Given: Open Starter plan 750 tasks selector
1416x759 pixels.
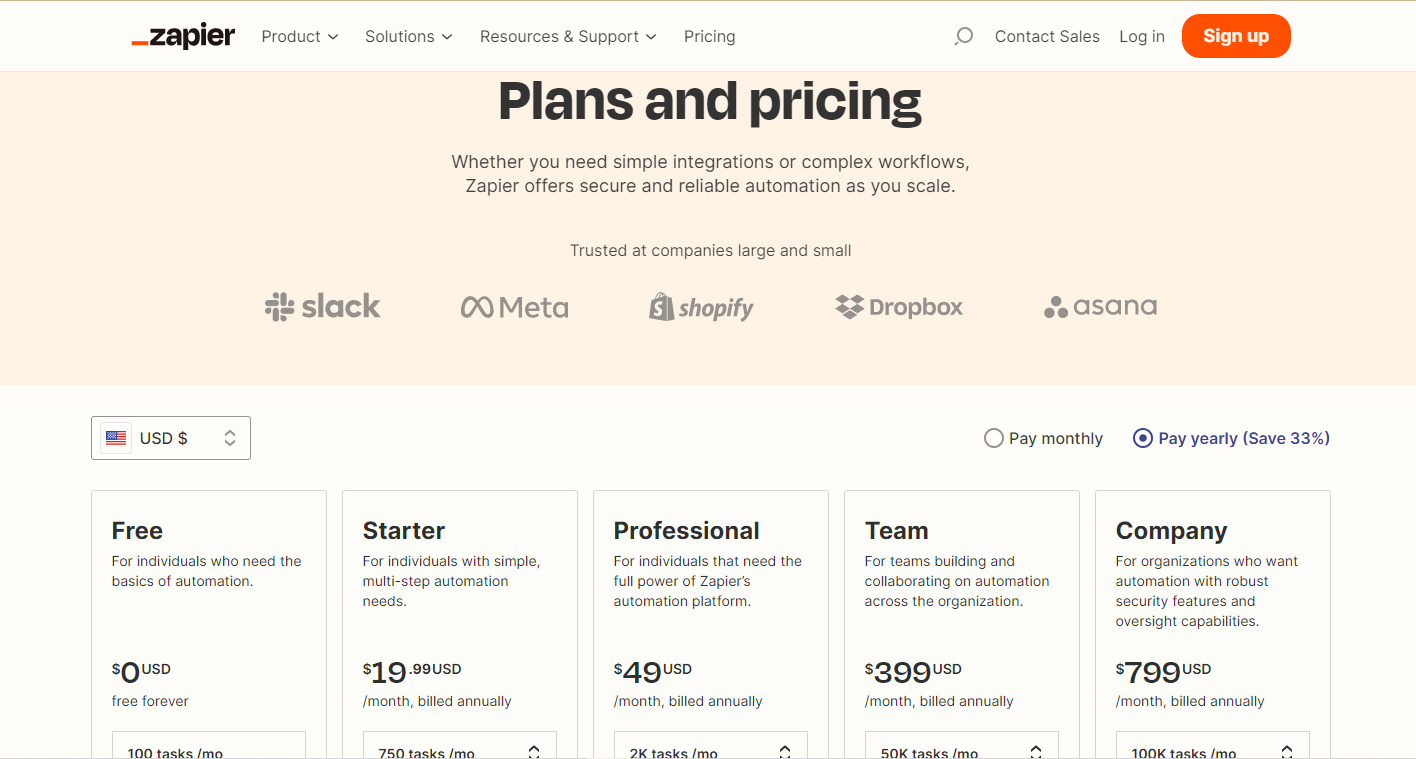Looking at the screenshot, I should pos(460,747).
